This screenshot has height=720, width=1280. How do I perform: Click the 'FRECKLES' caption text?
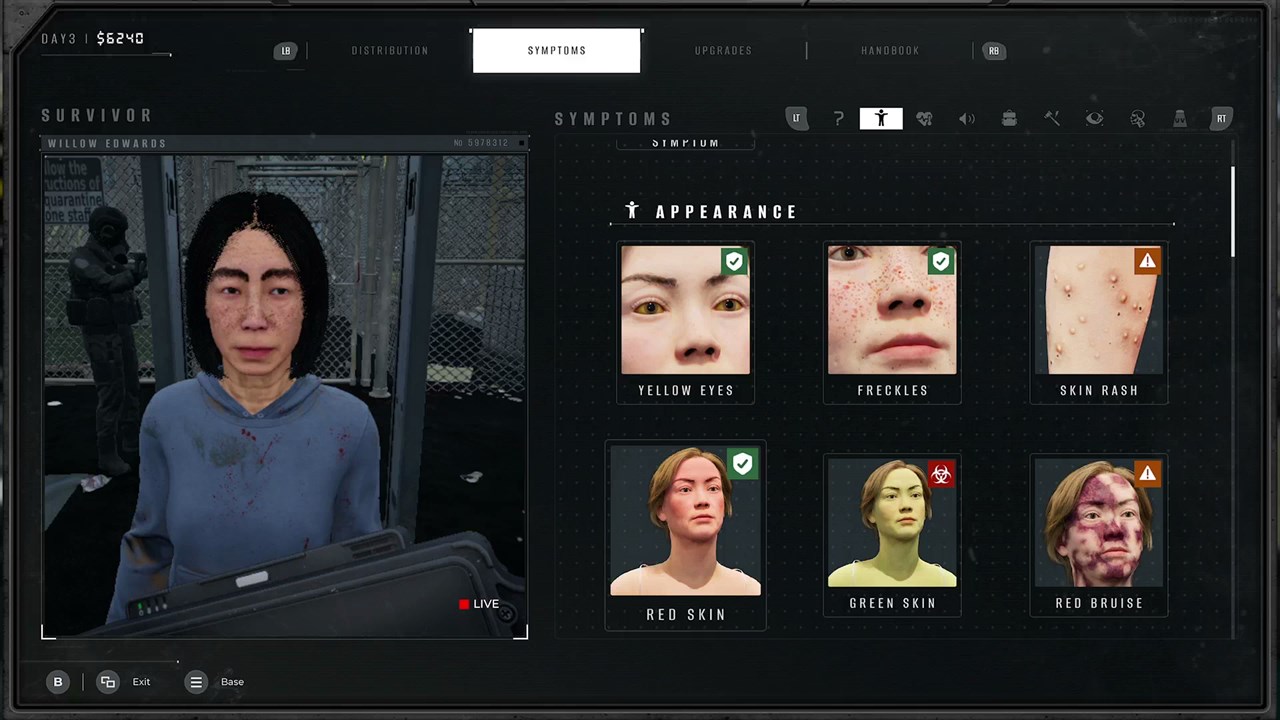click(x=892, y=391)
